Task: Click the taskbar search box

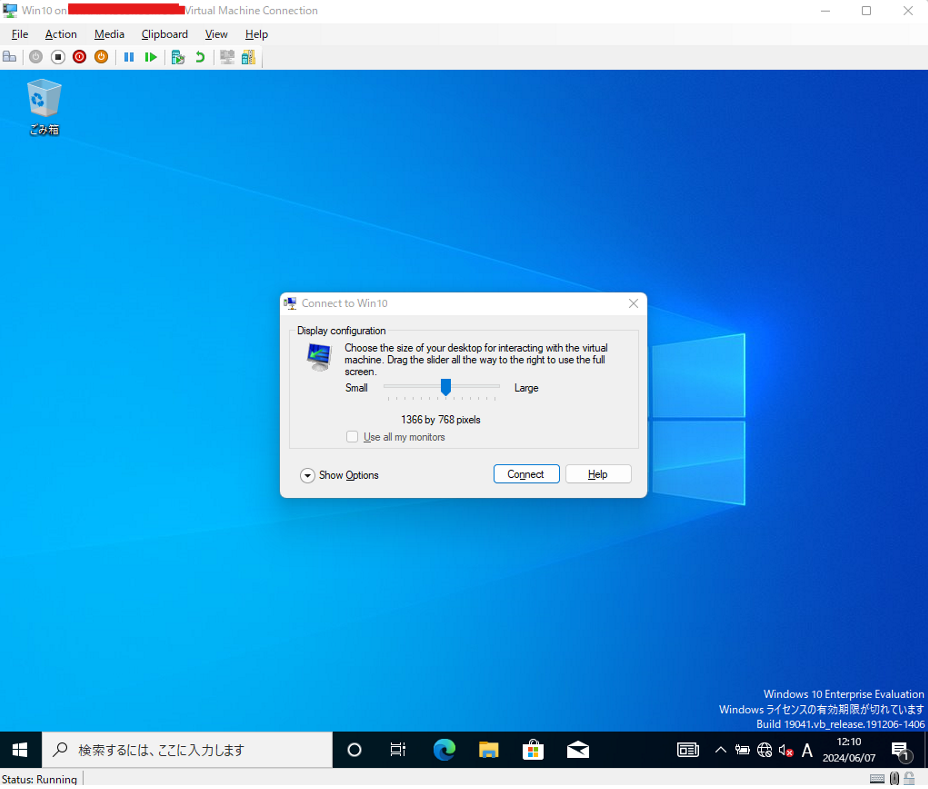Action: pos(187,750)
